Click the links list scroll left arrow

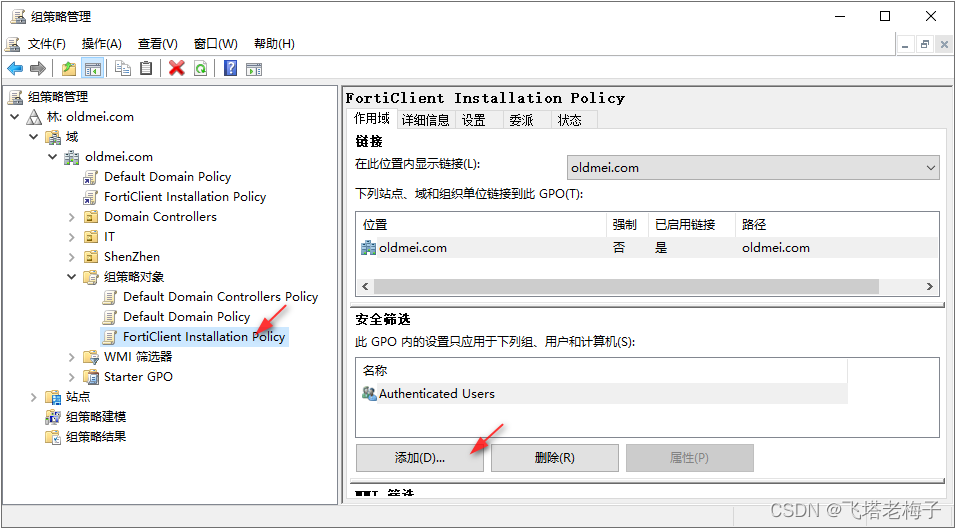point(365,286)
